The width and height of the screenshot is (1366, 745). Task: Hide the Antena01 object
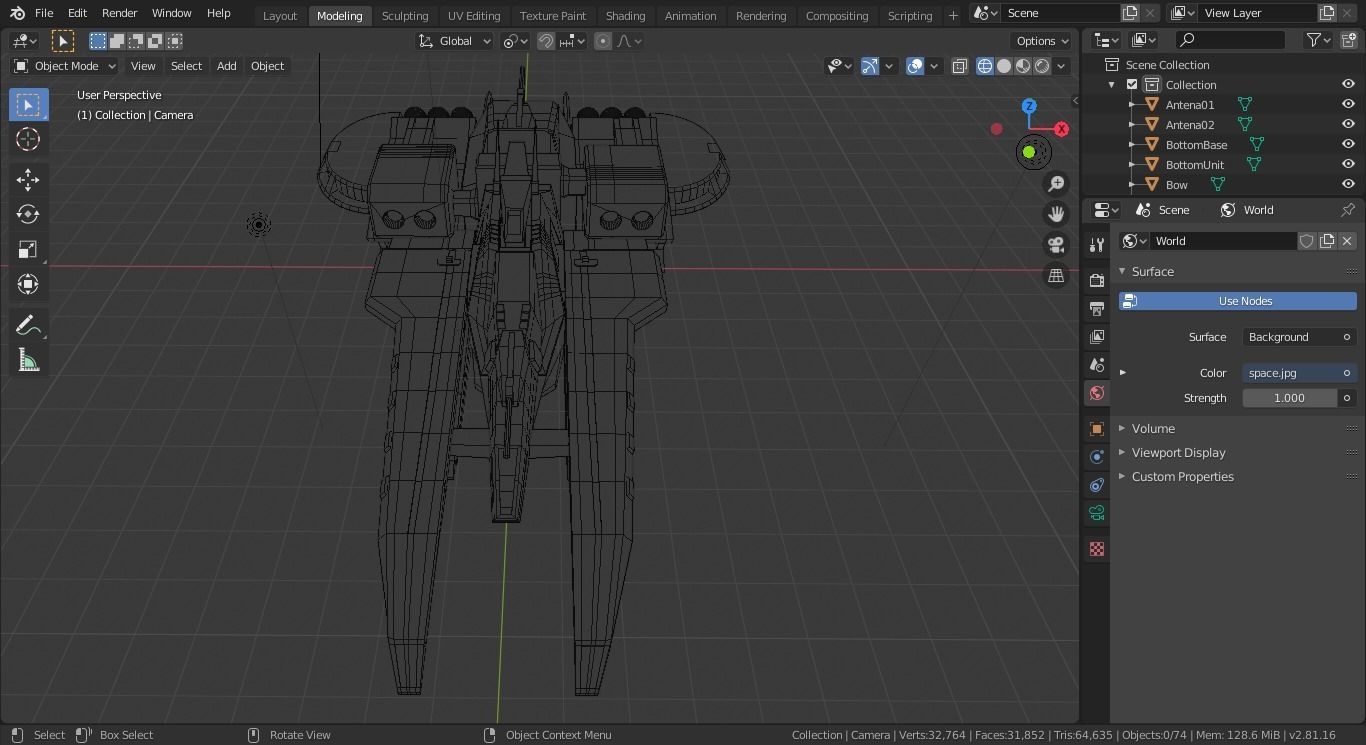click(1348, 105)
